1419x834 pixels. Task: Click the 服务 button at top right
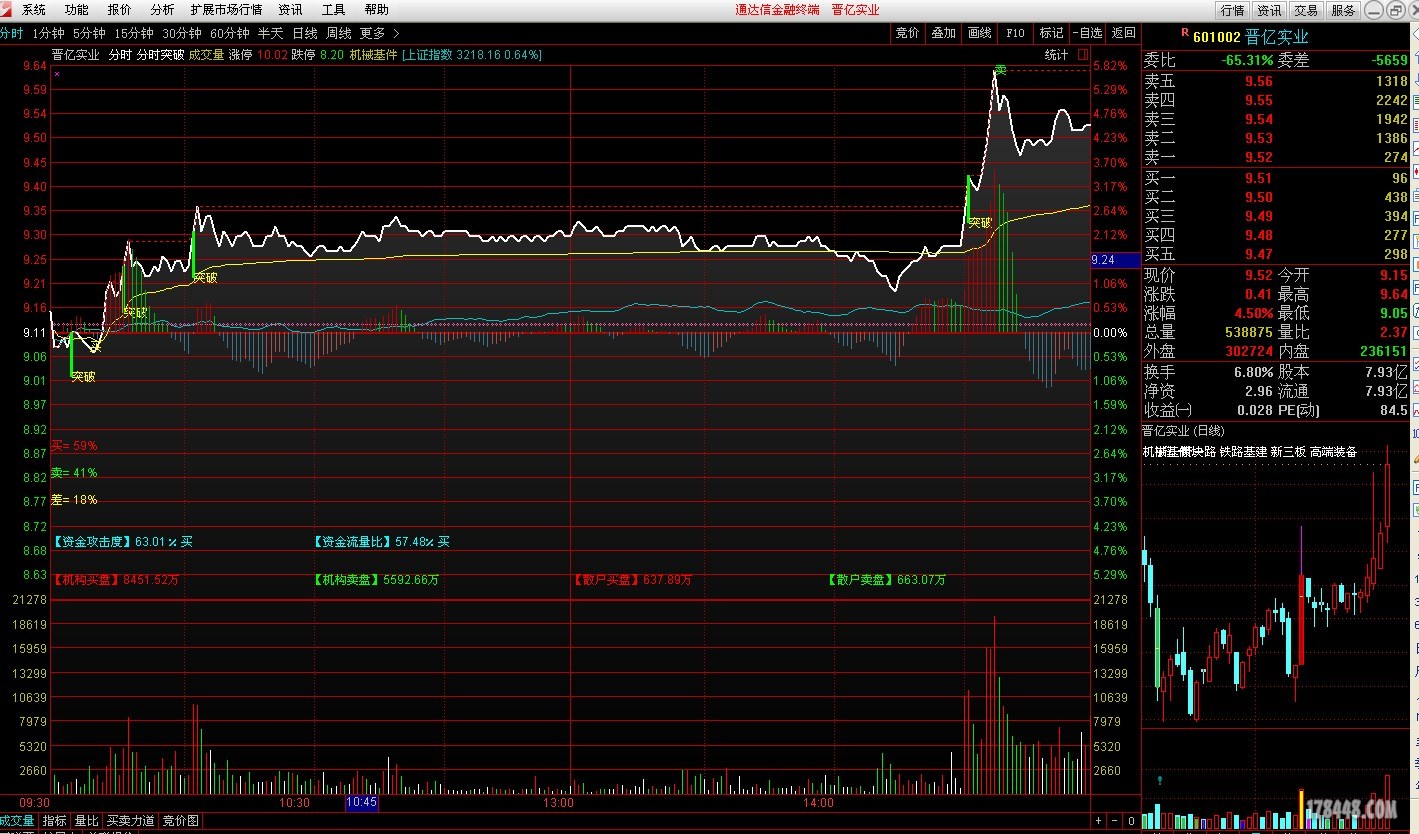pyautogui.click(x=1343, y=10)
